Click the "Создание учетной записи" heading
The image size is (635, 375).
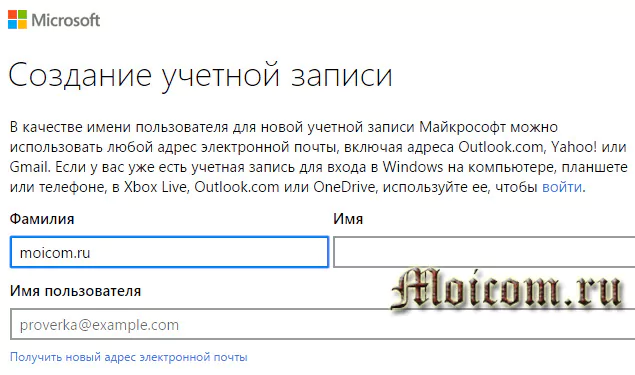point(200,76)
